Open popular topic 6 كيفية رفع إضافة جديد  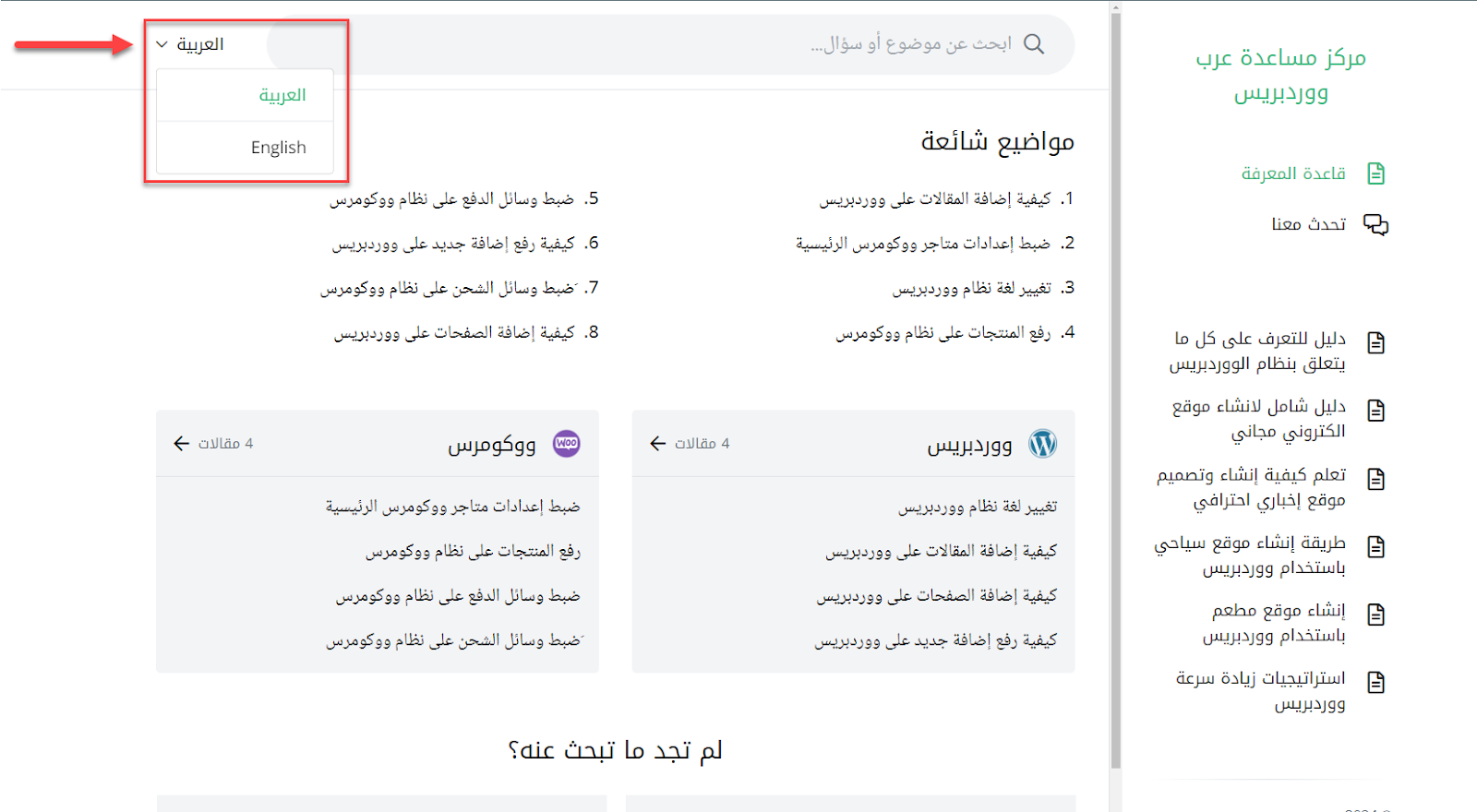click(453, 244)
